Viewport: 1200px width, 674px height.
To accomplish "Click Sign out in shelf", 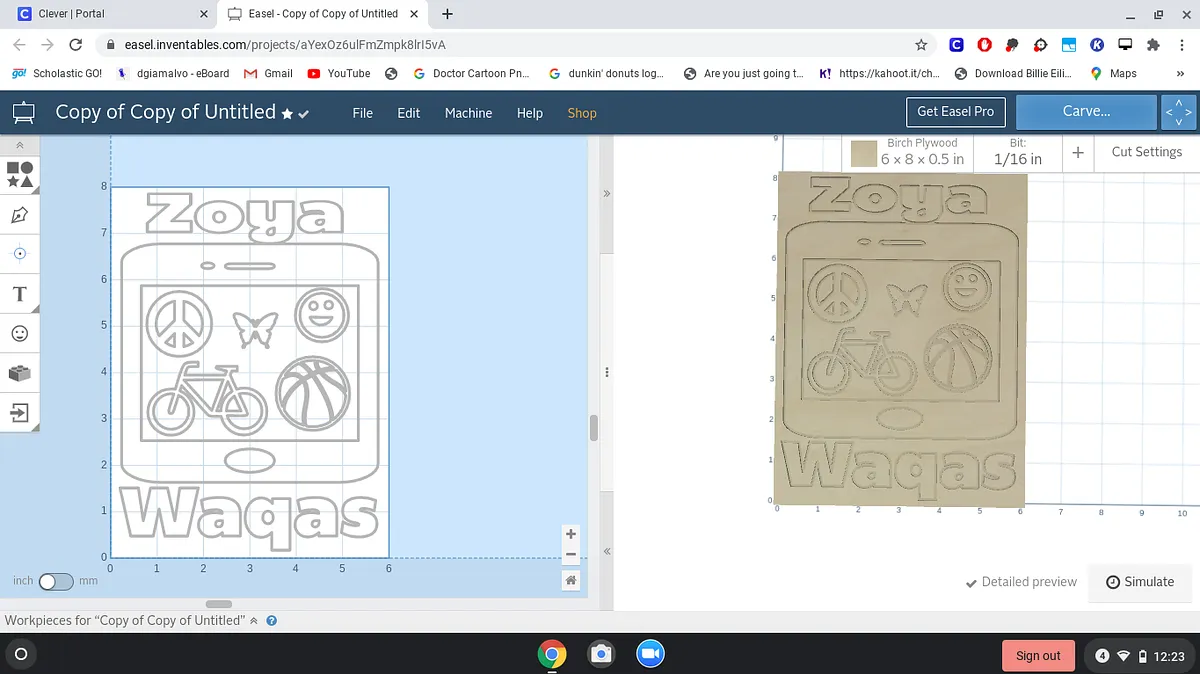I will 1038,656.
